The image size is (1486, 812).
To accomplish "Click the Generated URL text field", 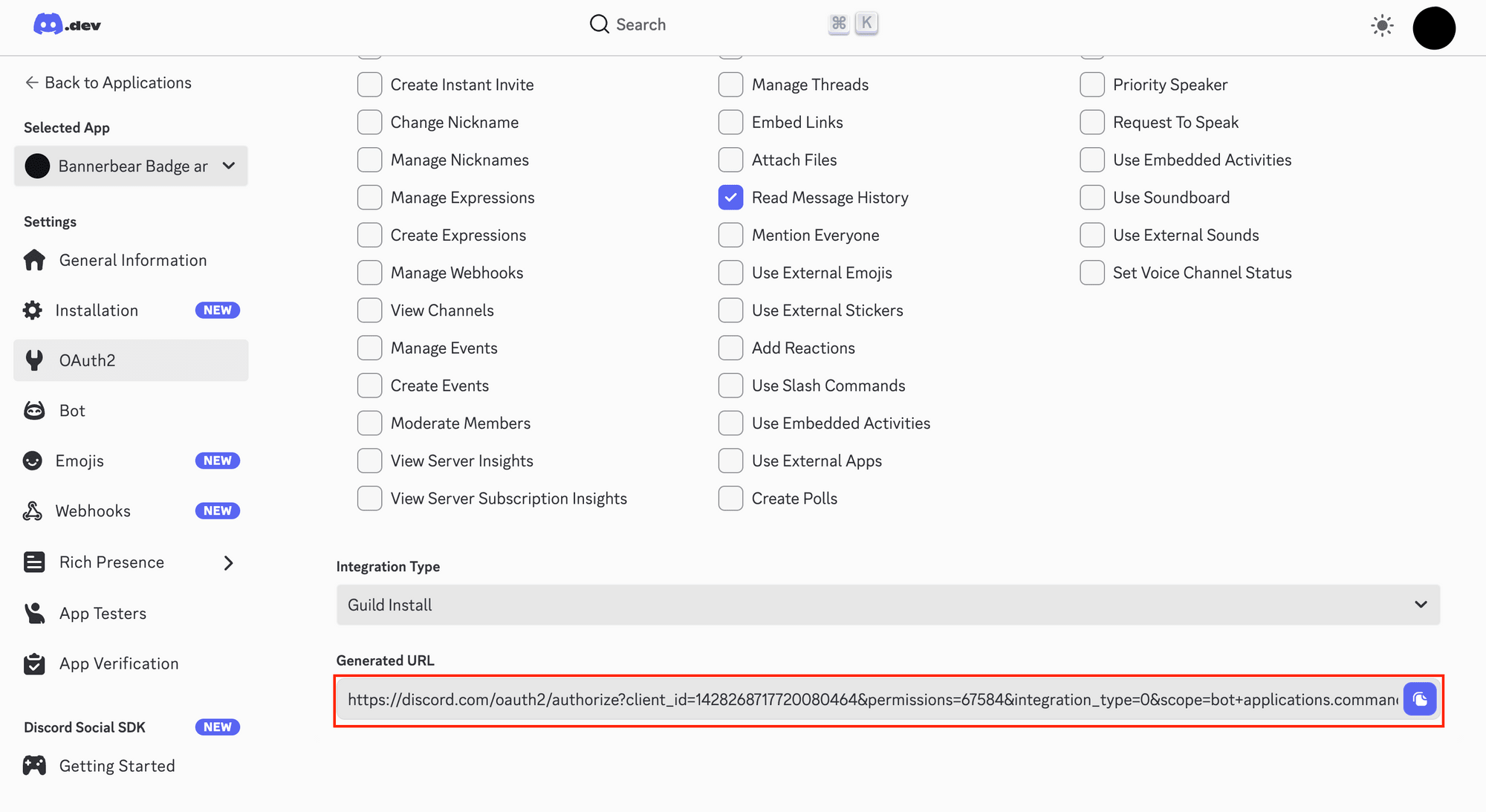I will pyautogui.click(x=871, y=700).
